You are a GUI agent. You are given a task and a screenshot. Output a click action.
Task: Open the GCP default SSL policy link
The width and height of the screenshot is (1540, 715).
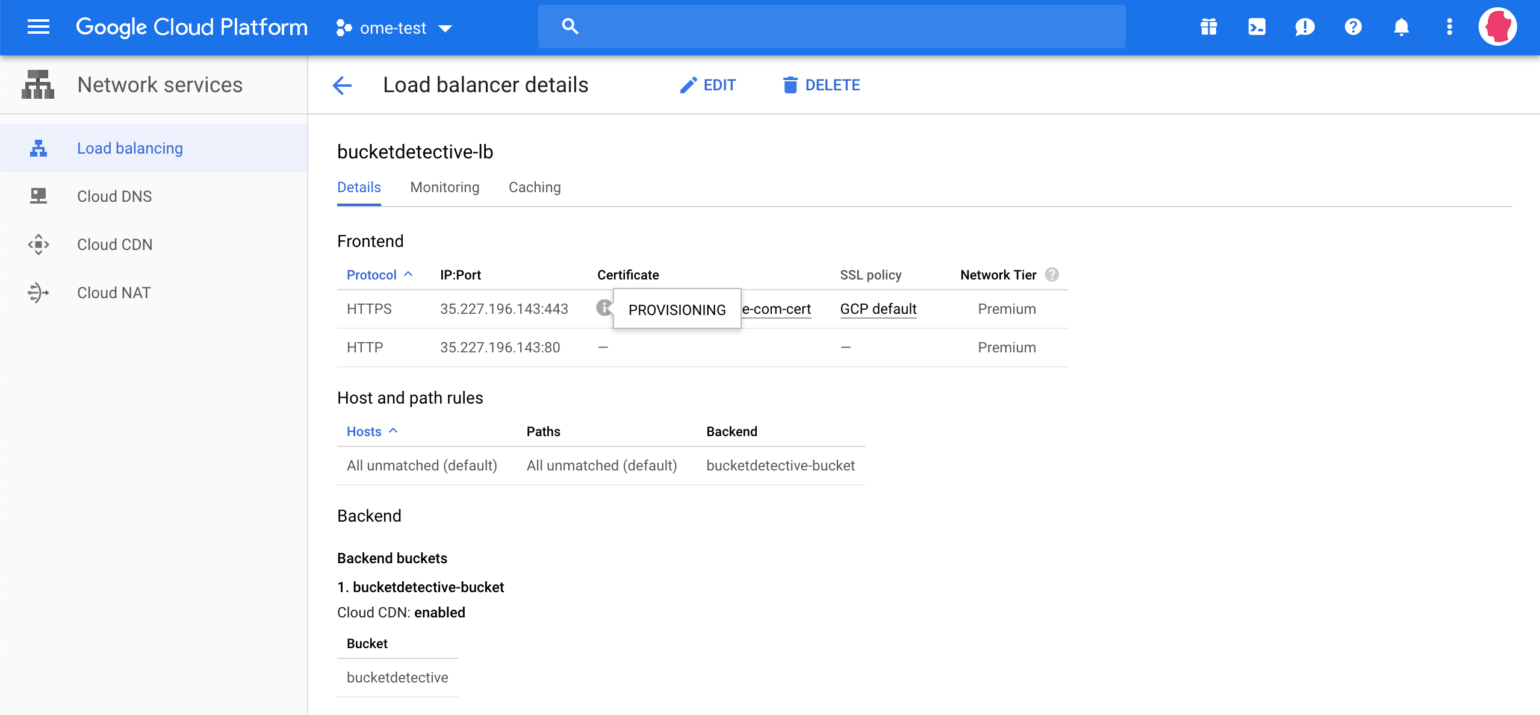pos(878,309)
